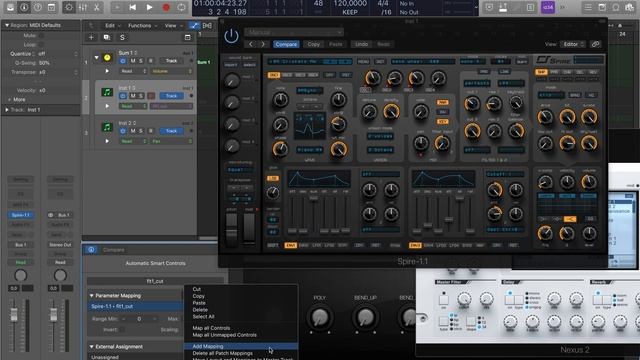Click the purple count-in 1234 button
The width and height of the screenshot is (640, 360).
(x=548, y=7)
